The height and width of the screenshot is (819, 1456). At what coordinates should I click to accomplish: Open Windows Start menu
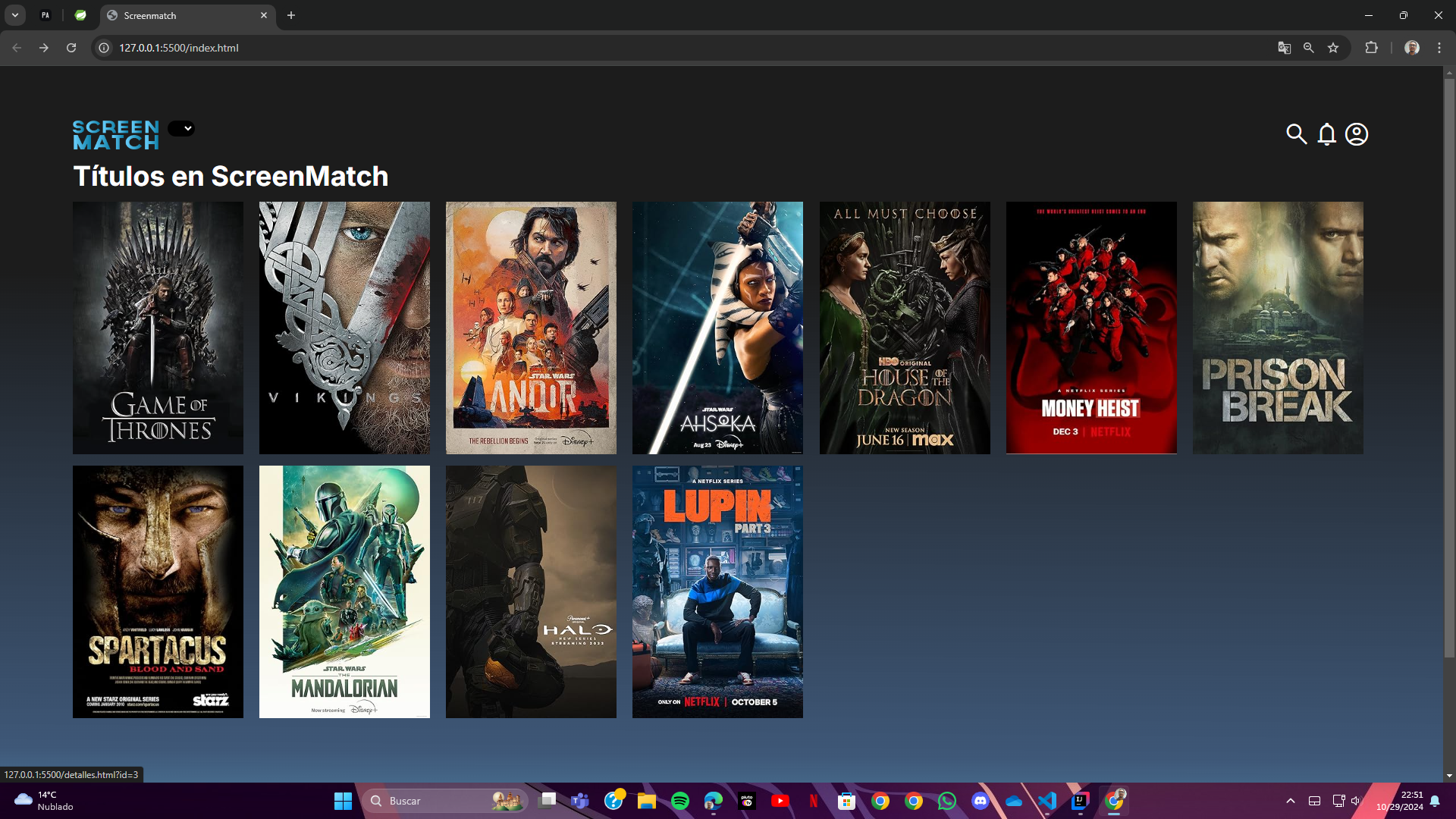[x=343, y=801]
